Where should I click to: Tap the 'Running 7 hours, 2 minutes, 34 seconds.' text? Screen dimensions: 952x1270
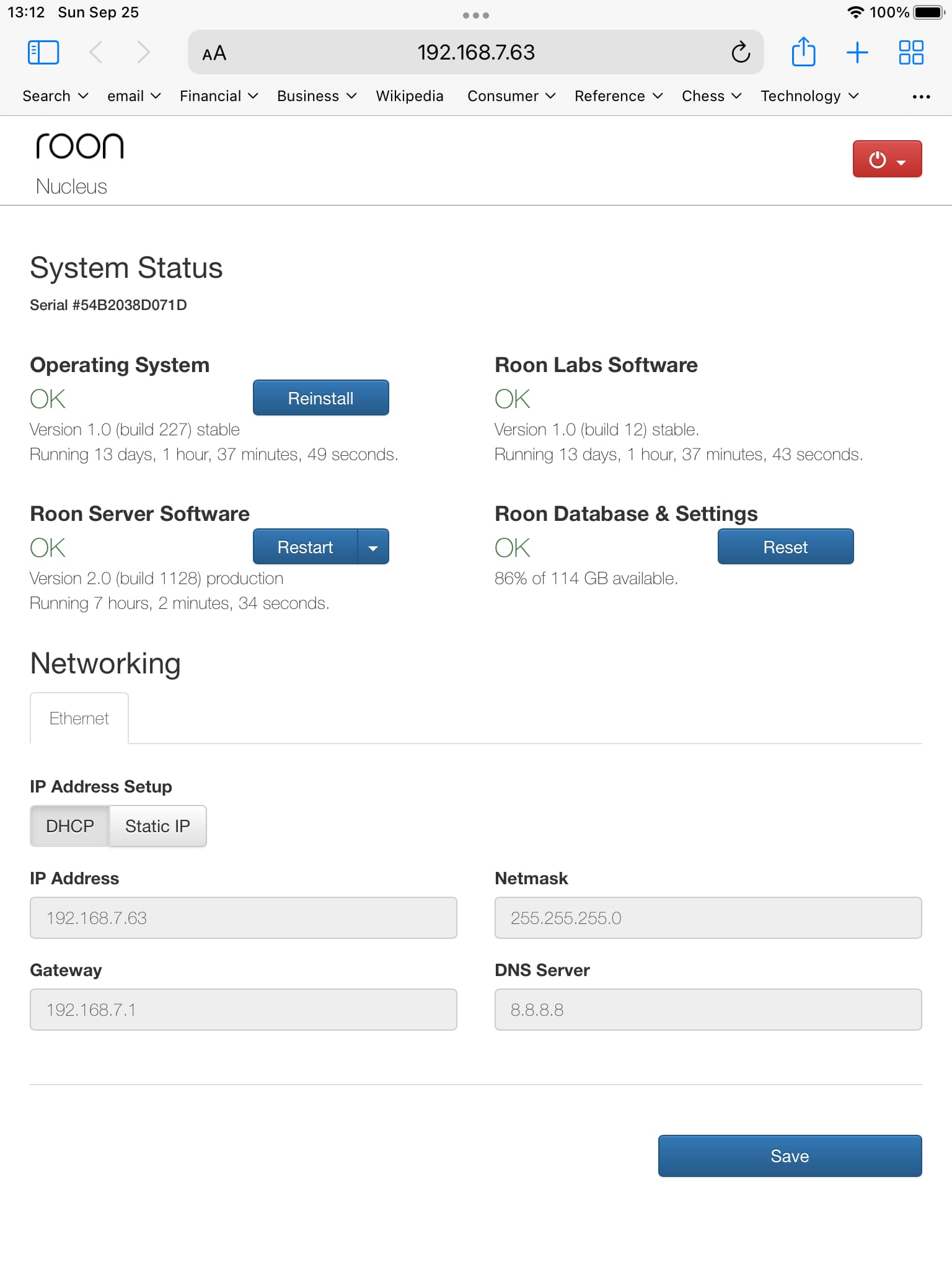coord(180,603)
